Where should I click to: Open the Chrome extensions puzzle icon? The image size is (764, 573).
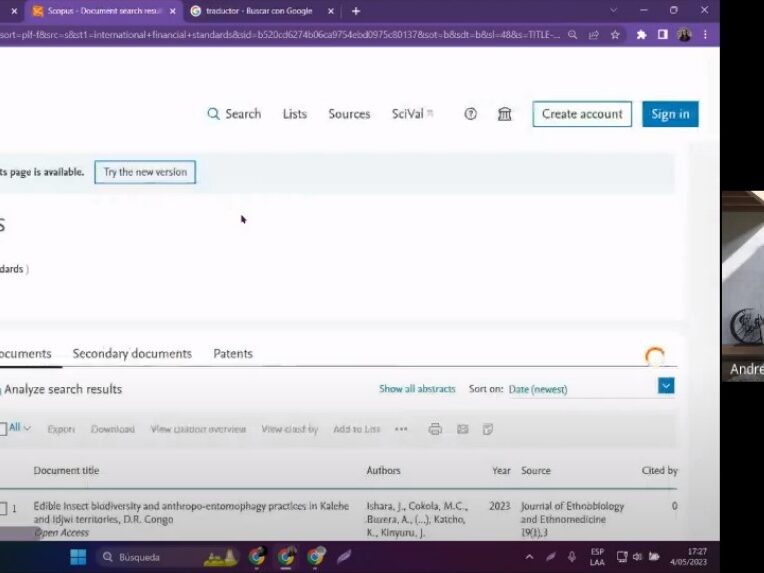tap(641, 35)
